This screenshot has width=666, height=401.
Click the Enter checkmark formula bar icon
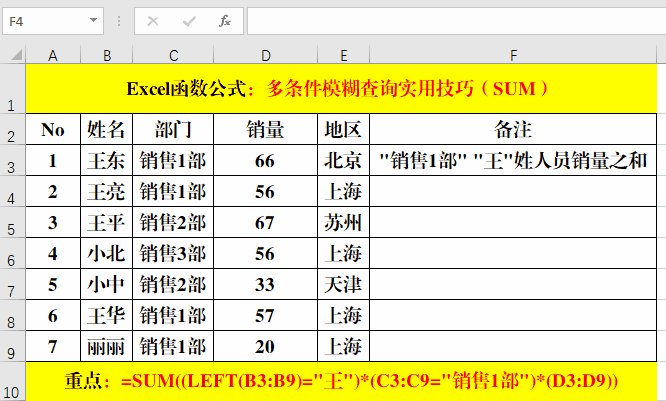(189, 21)
